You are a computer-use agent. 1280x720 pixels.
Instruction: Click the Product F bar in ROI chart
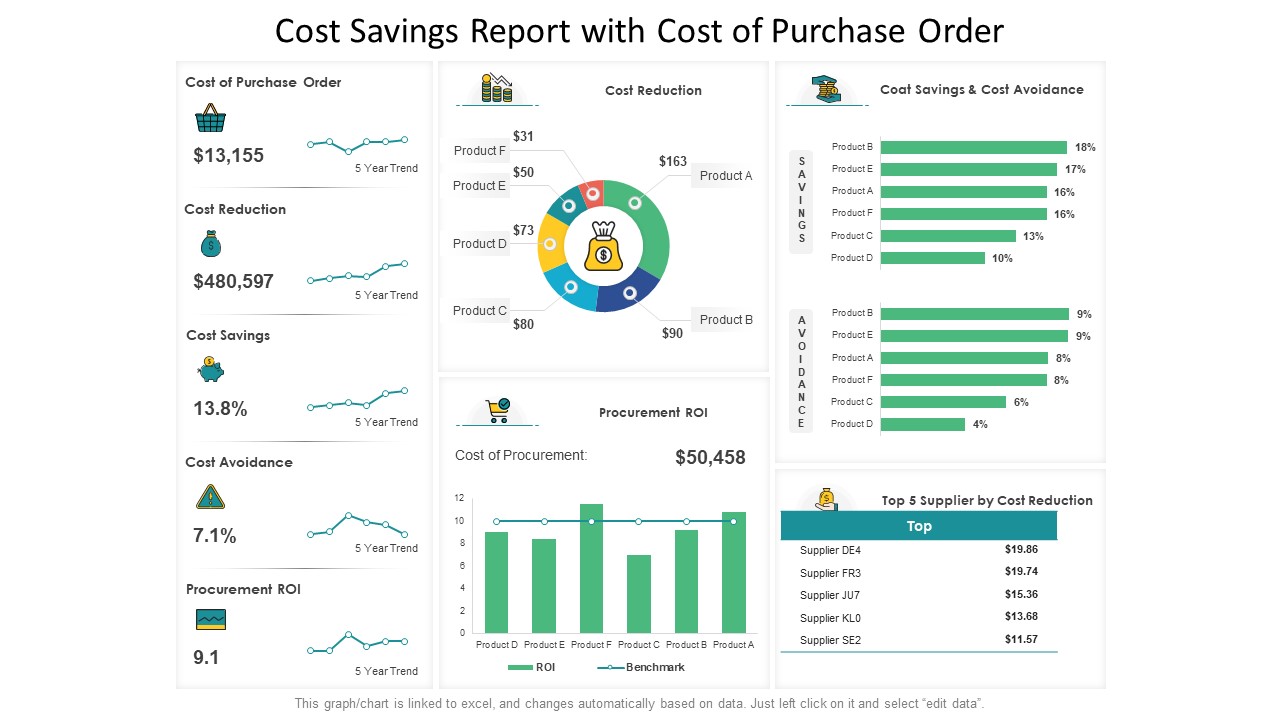[591, 568]
